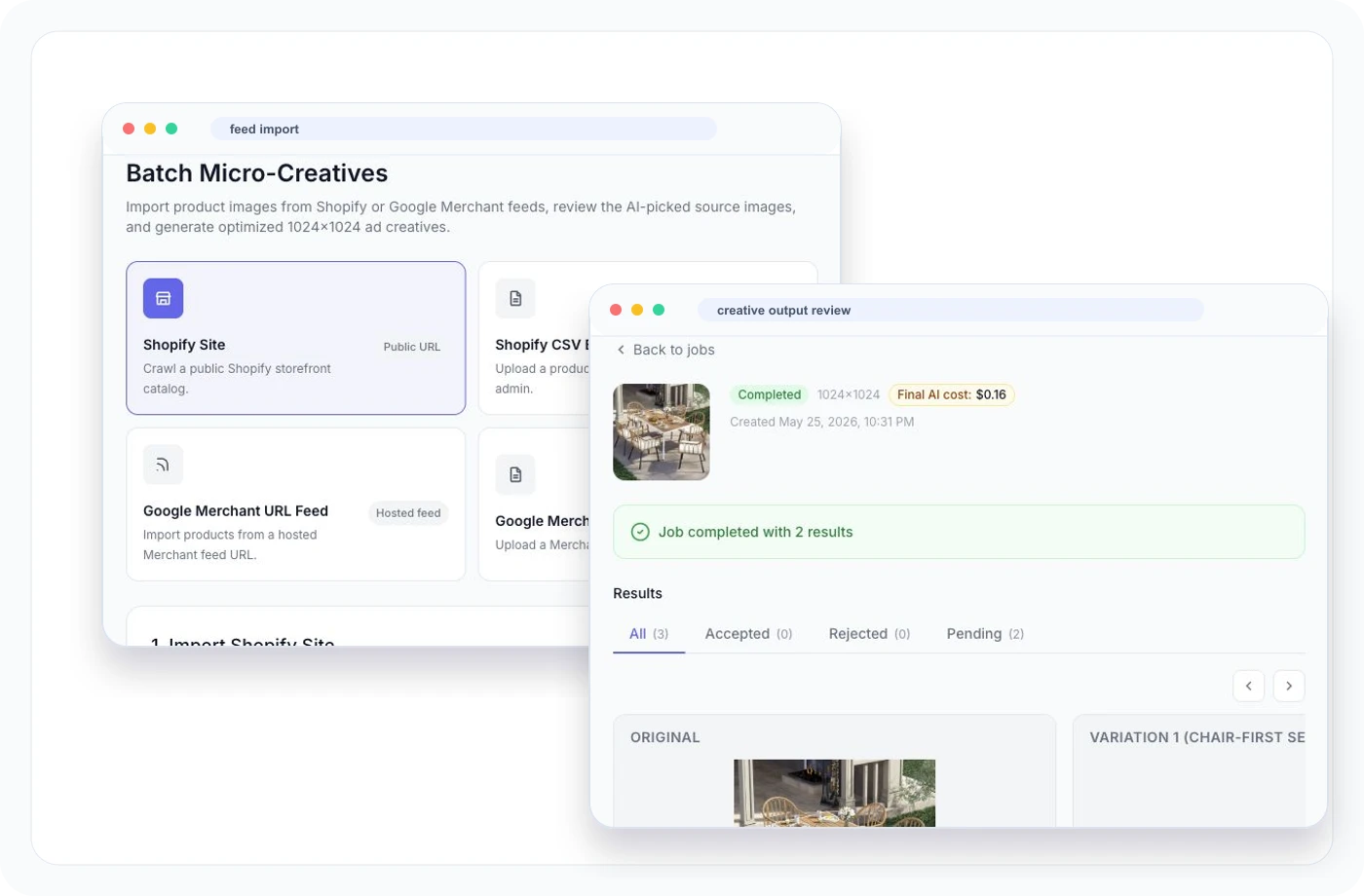The width and height of the screenshot is (1364, 896).
Task: Click the feed import address bar
Action: 464,129
